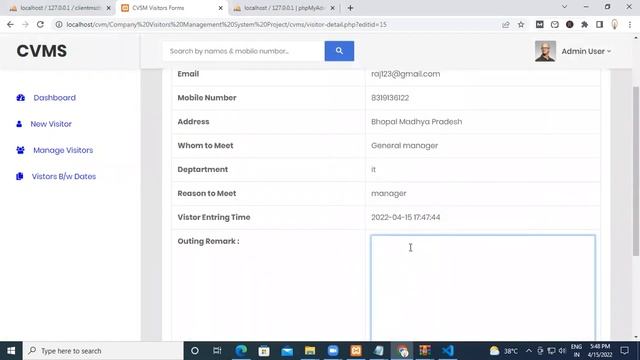Open the New Visitor page

point(51,124)
